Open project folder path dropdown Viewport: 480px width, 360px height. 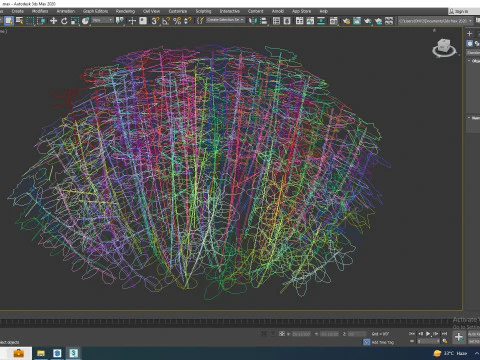[x=435, y=21]
